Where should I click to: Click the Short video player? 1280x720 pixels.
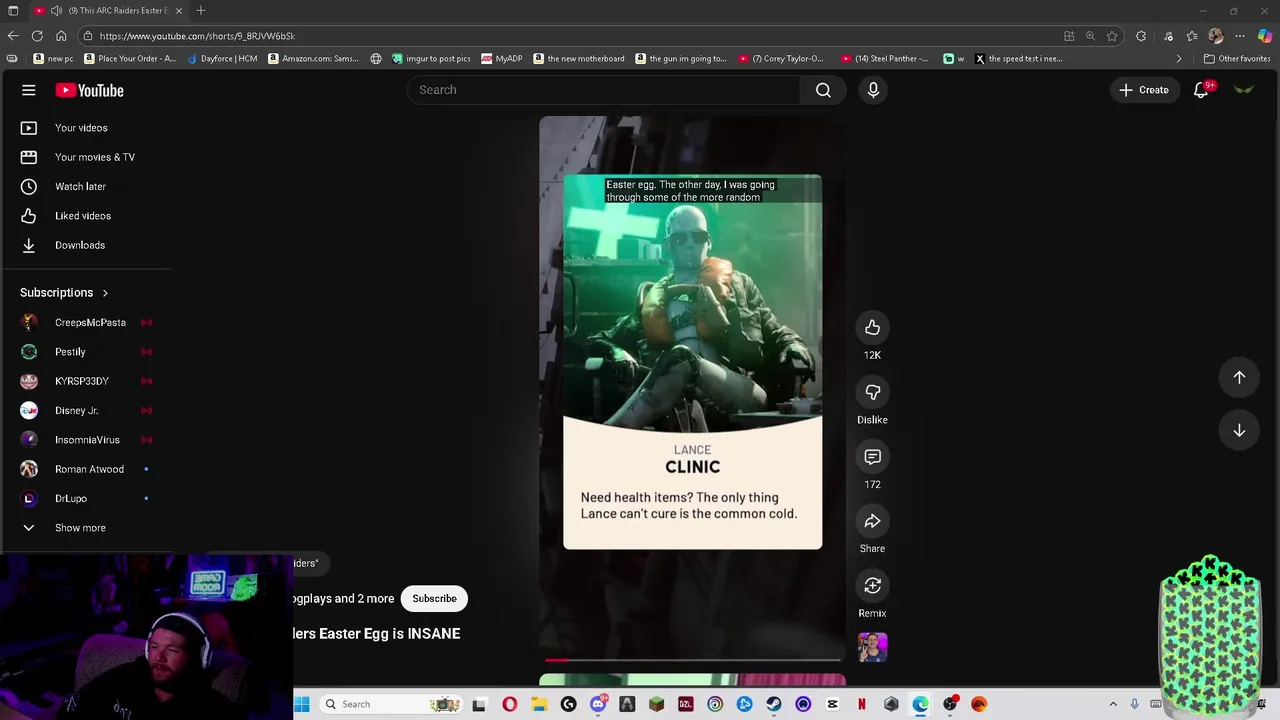tap(692, 388)
